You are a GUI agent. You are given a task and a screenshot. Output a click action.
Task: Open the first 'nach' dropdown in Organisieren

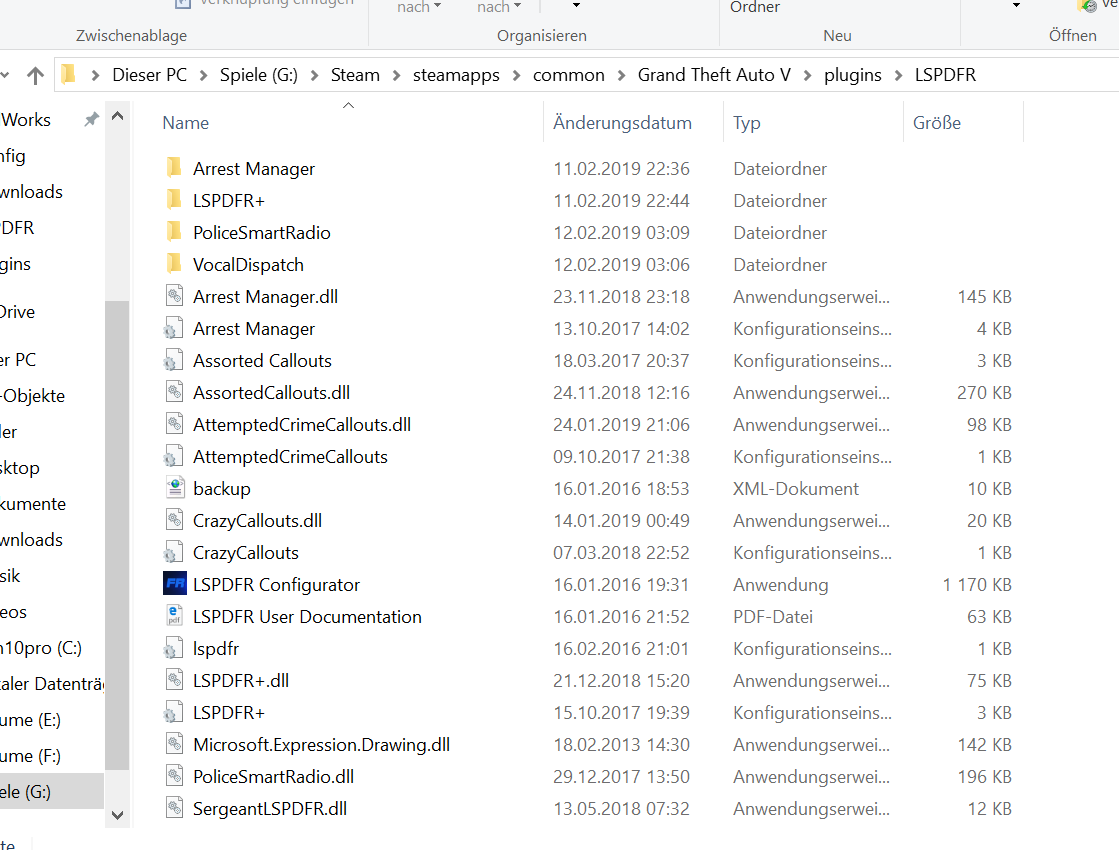click(419, 7)
